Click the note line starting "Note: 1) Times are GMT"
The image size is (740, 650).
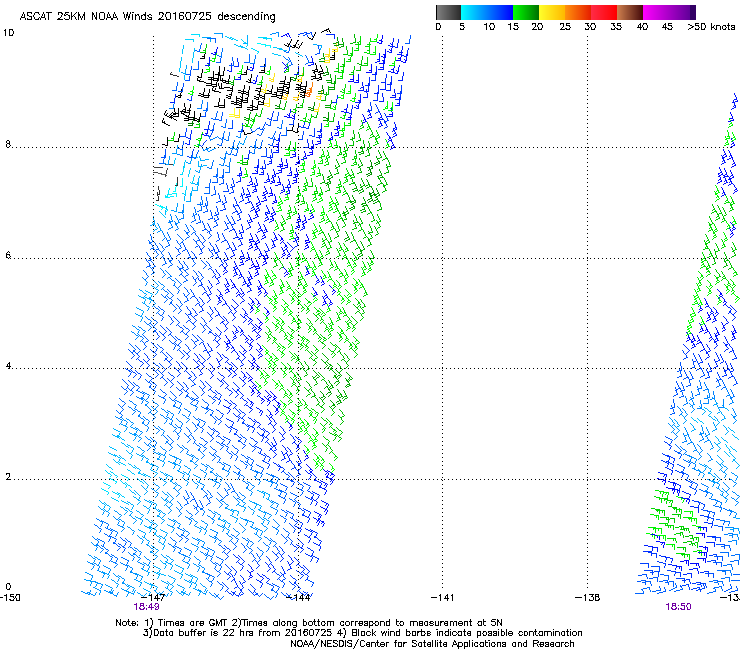point(309,623)
